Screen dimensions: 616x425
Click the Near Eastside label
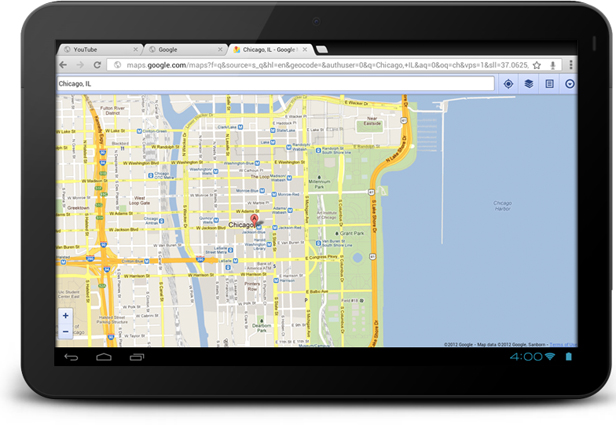tap(372, 121)
